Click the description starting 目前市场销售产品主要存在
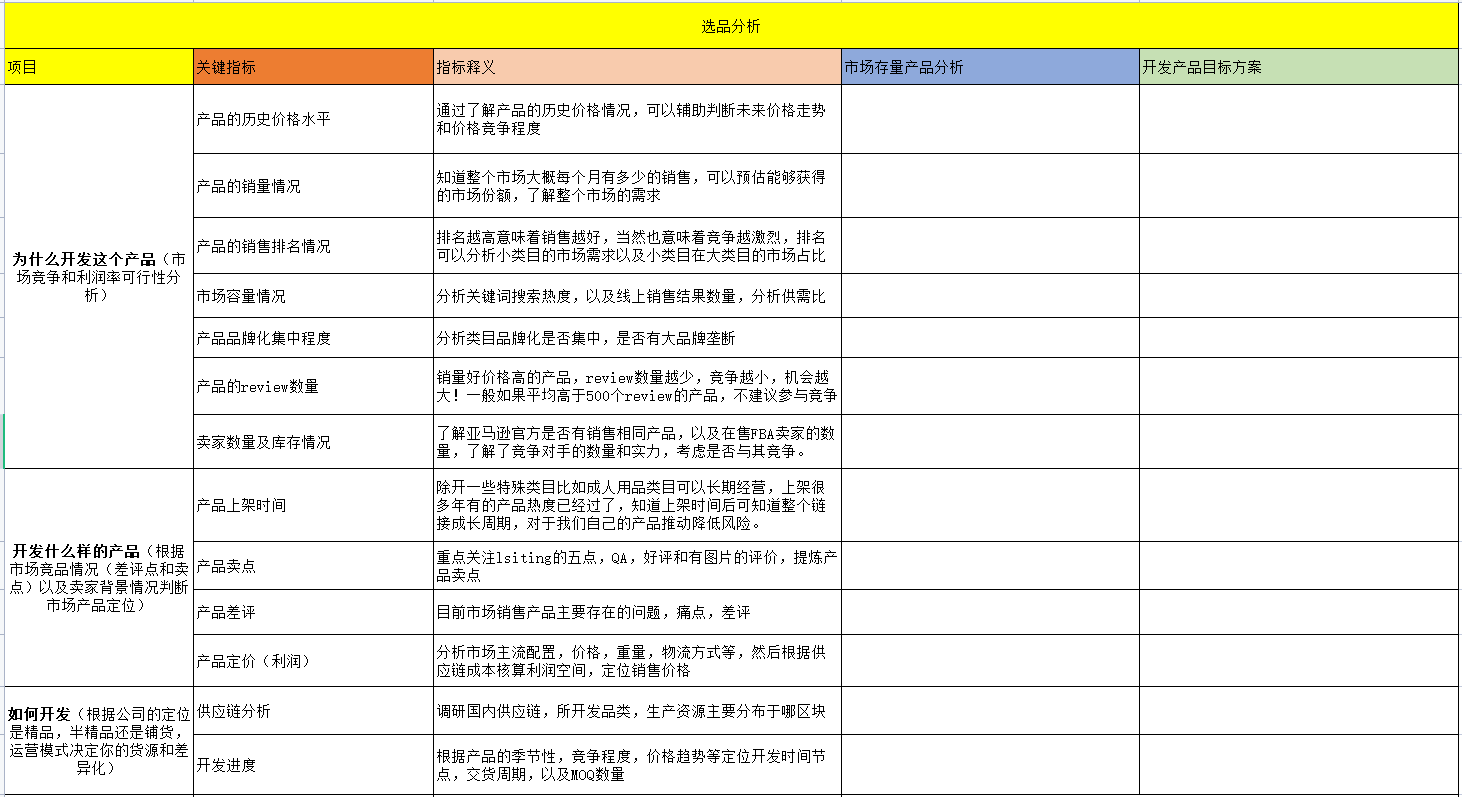The height and width of the screenshot is (797, 1462). (x=637, y=612)
